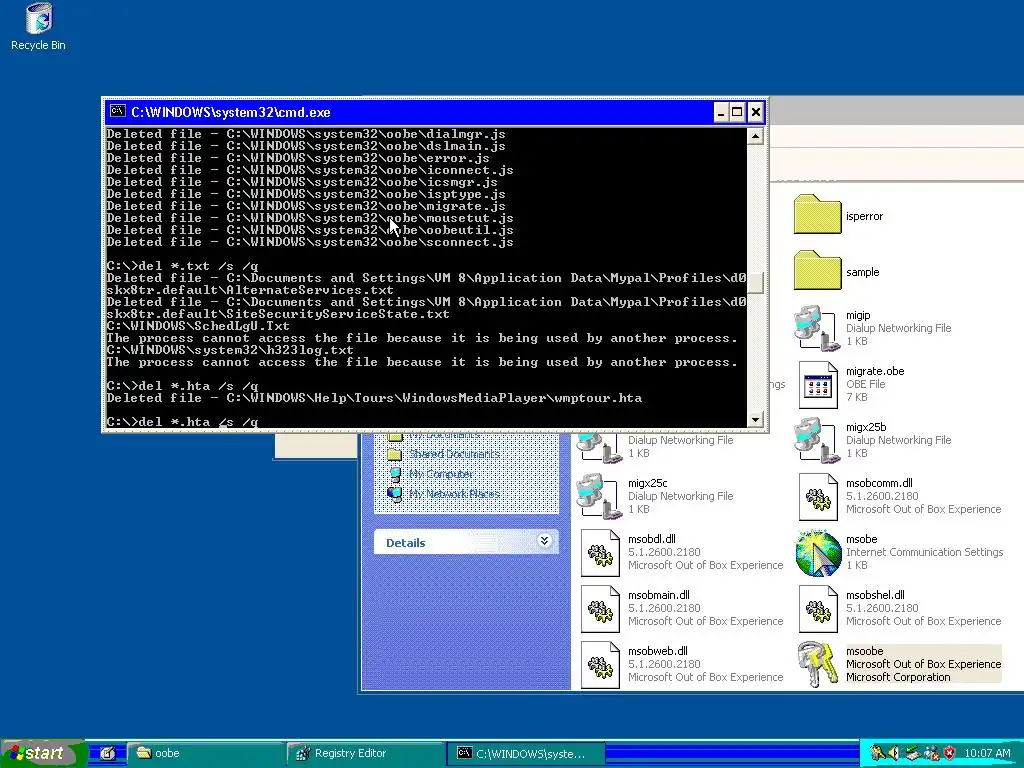
Task: Expand the Details panel chevron
Action: click(x=544, y=541)
